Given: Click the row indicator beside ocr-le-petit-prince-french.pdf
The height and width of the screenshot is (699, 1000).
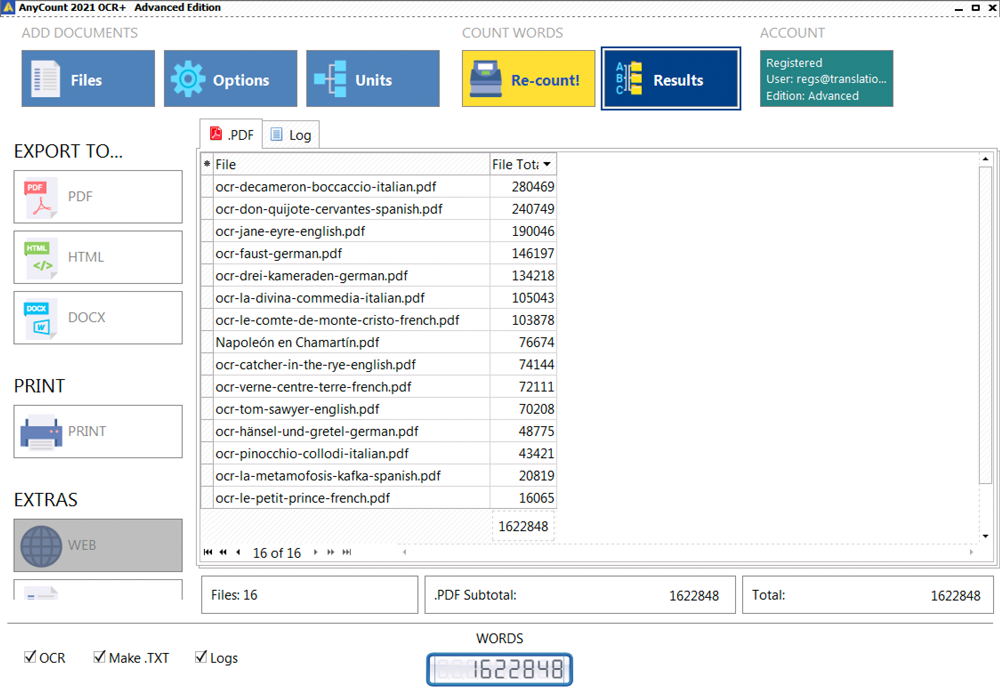Looking at the screenshot, I should (207, 498).
